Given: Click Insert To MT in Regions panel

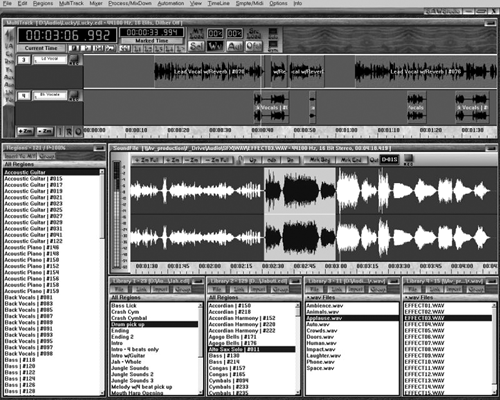Looking at the screenshot, I should 20,156.
